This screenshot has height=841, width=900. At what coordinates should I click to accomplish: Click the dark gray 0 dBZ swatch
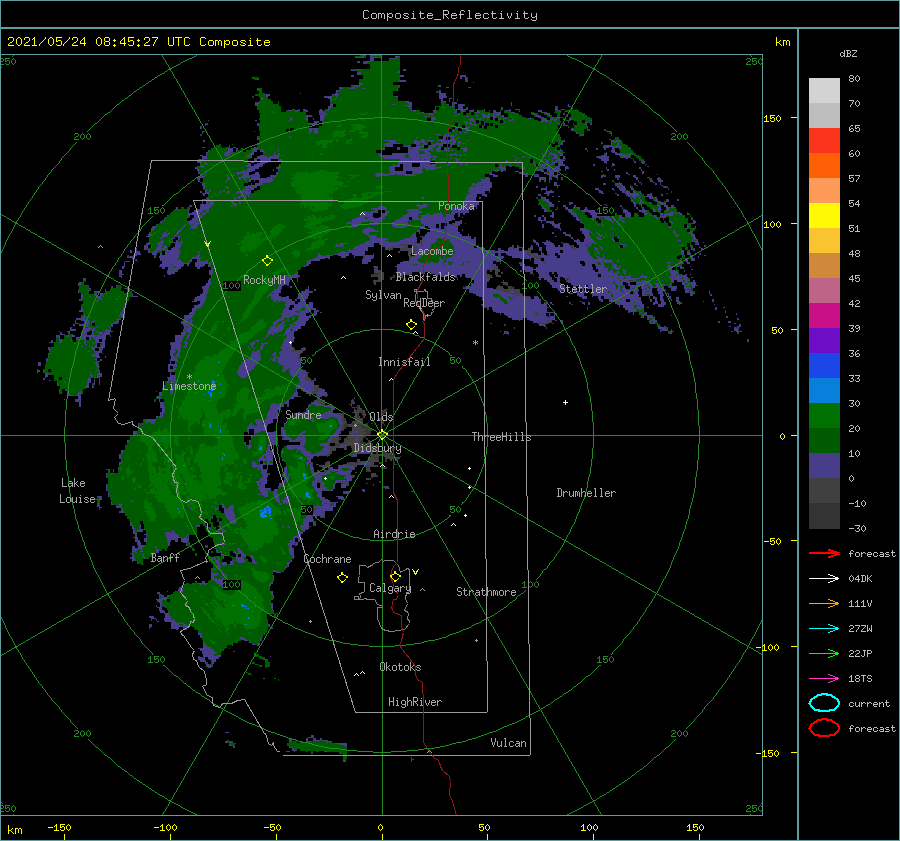(x=824, y=490)
